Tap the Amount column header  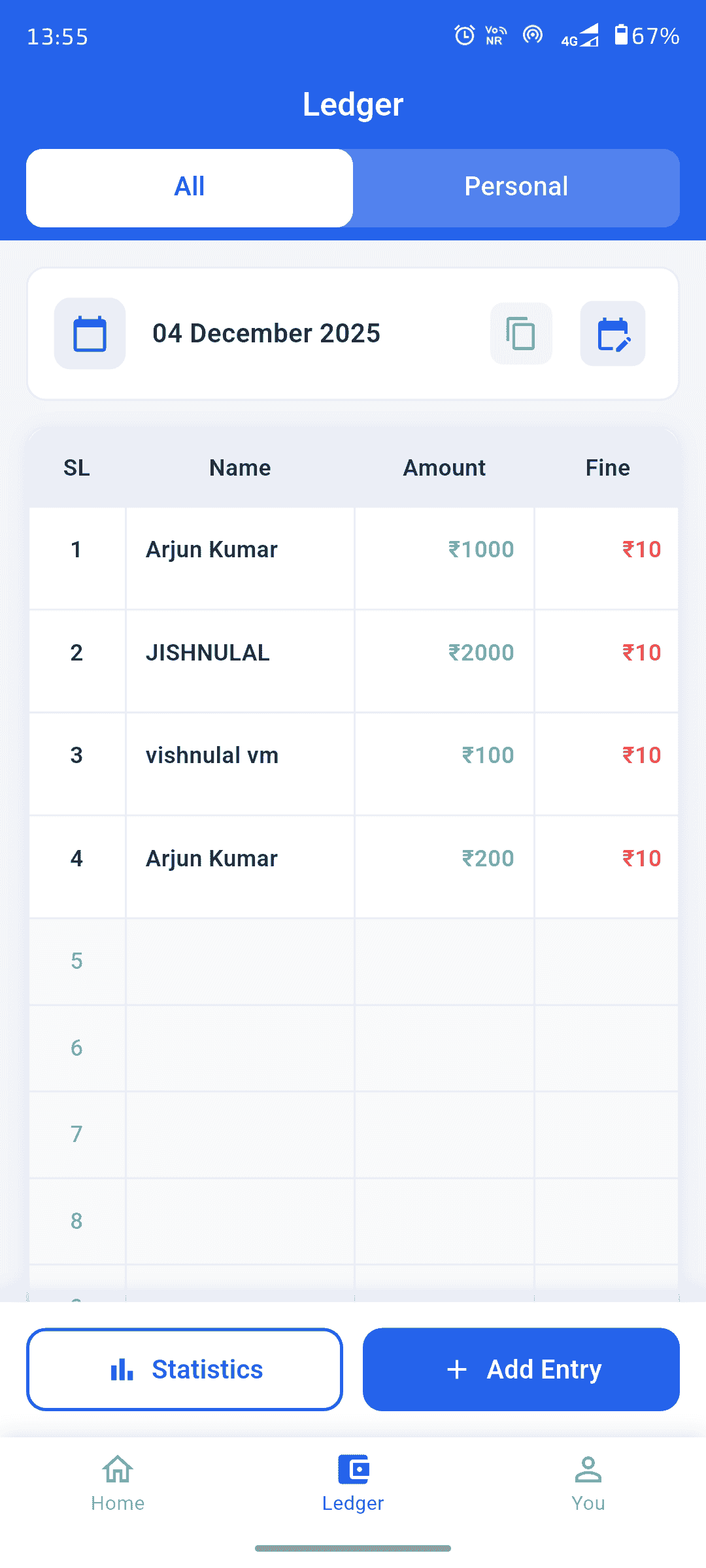(444, 468)
